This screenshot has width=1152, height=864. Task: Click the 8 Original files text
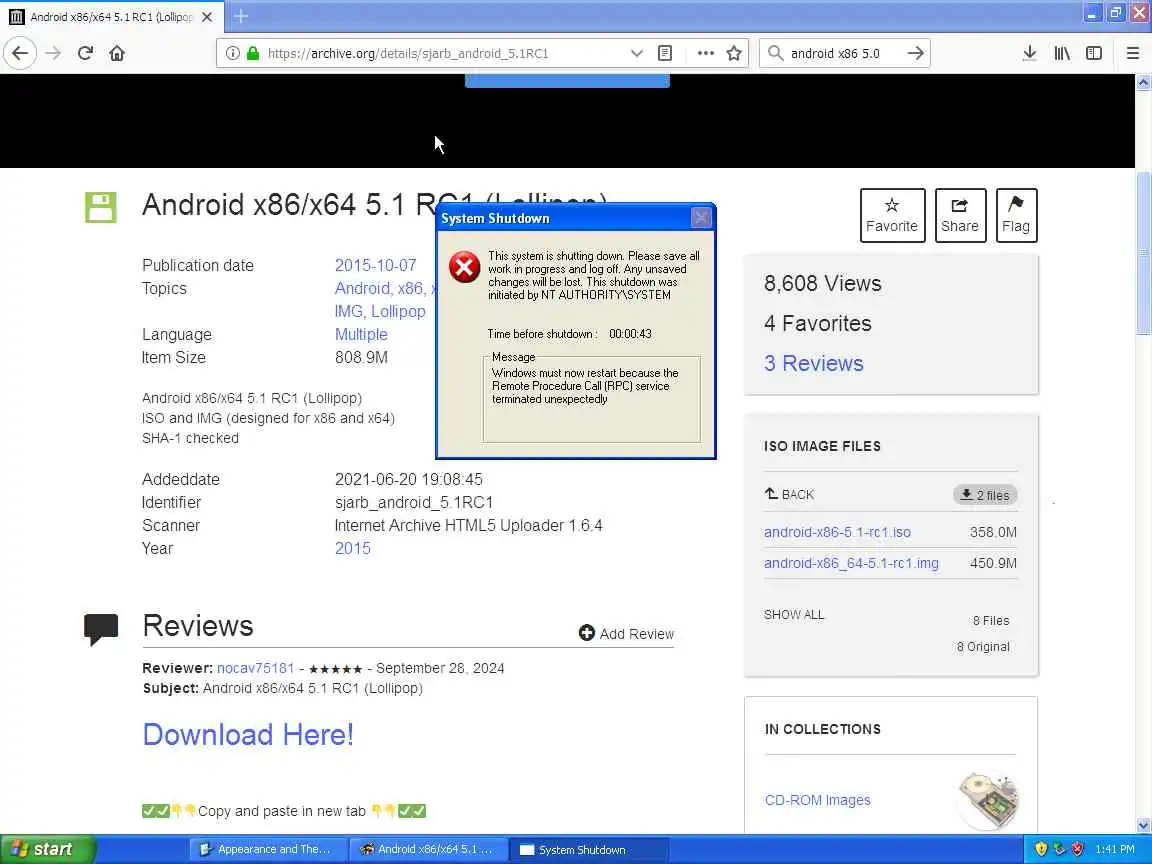pos(983,647)
